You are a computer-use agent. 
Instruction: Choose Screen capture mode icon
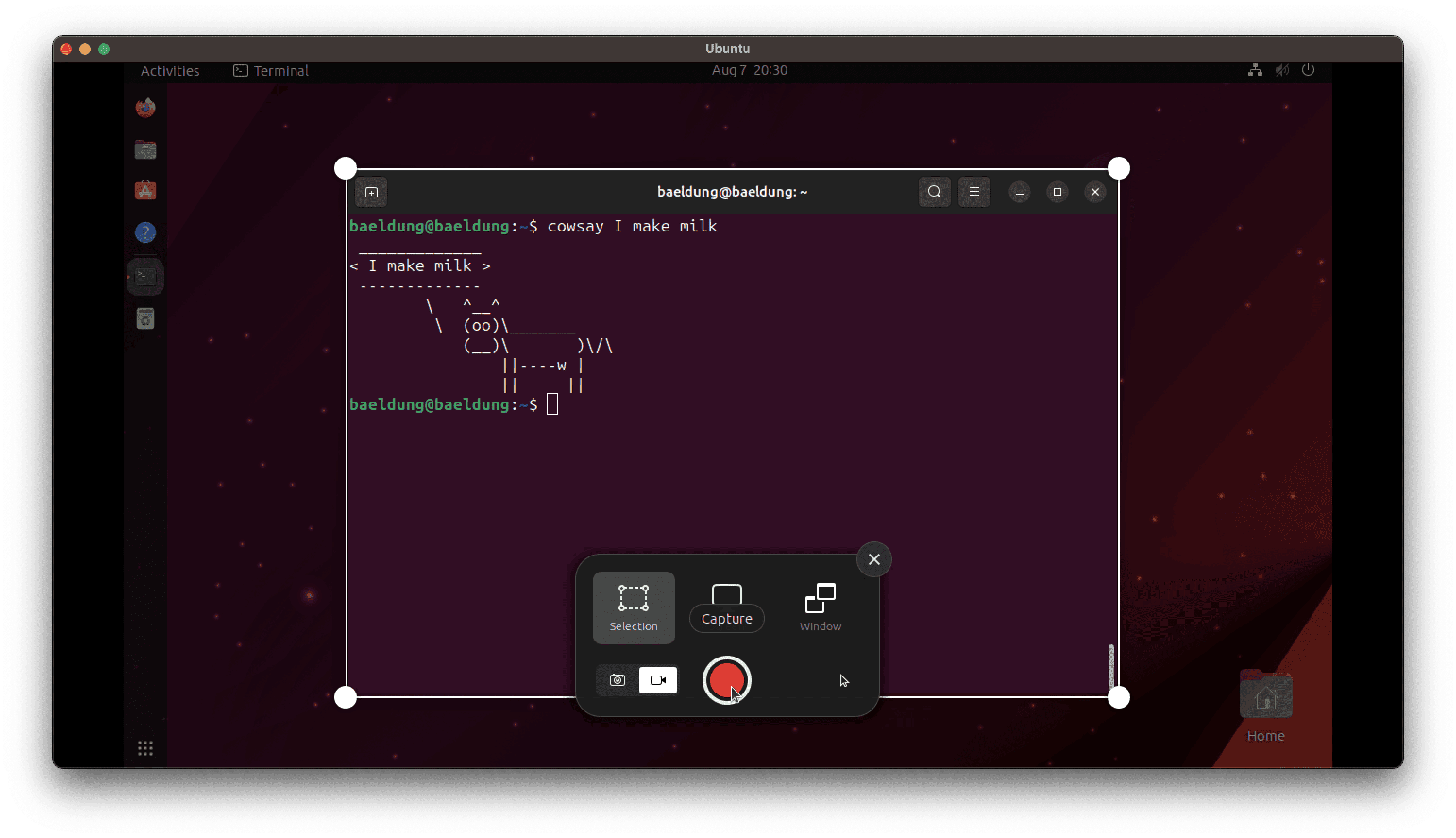pos(726,595)
